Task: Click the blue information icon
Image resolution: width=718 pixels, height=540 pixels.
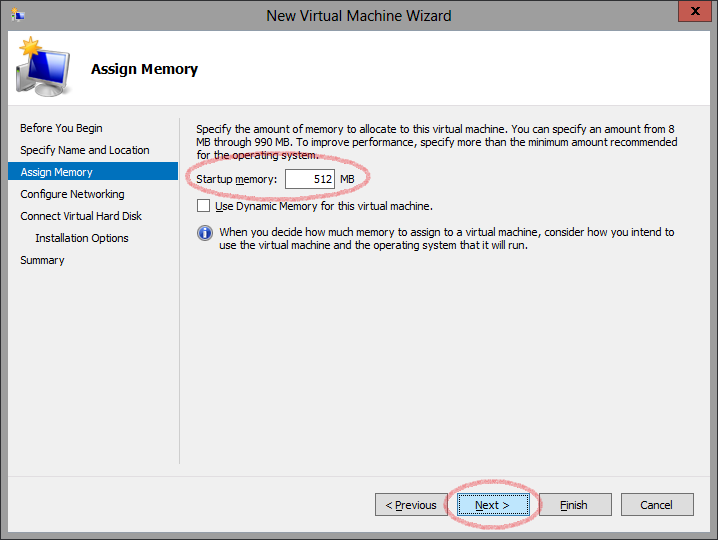Action: [x=204, y=233]
